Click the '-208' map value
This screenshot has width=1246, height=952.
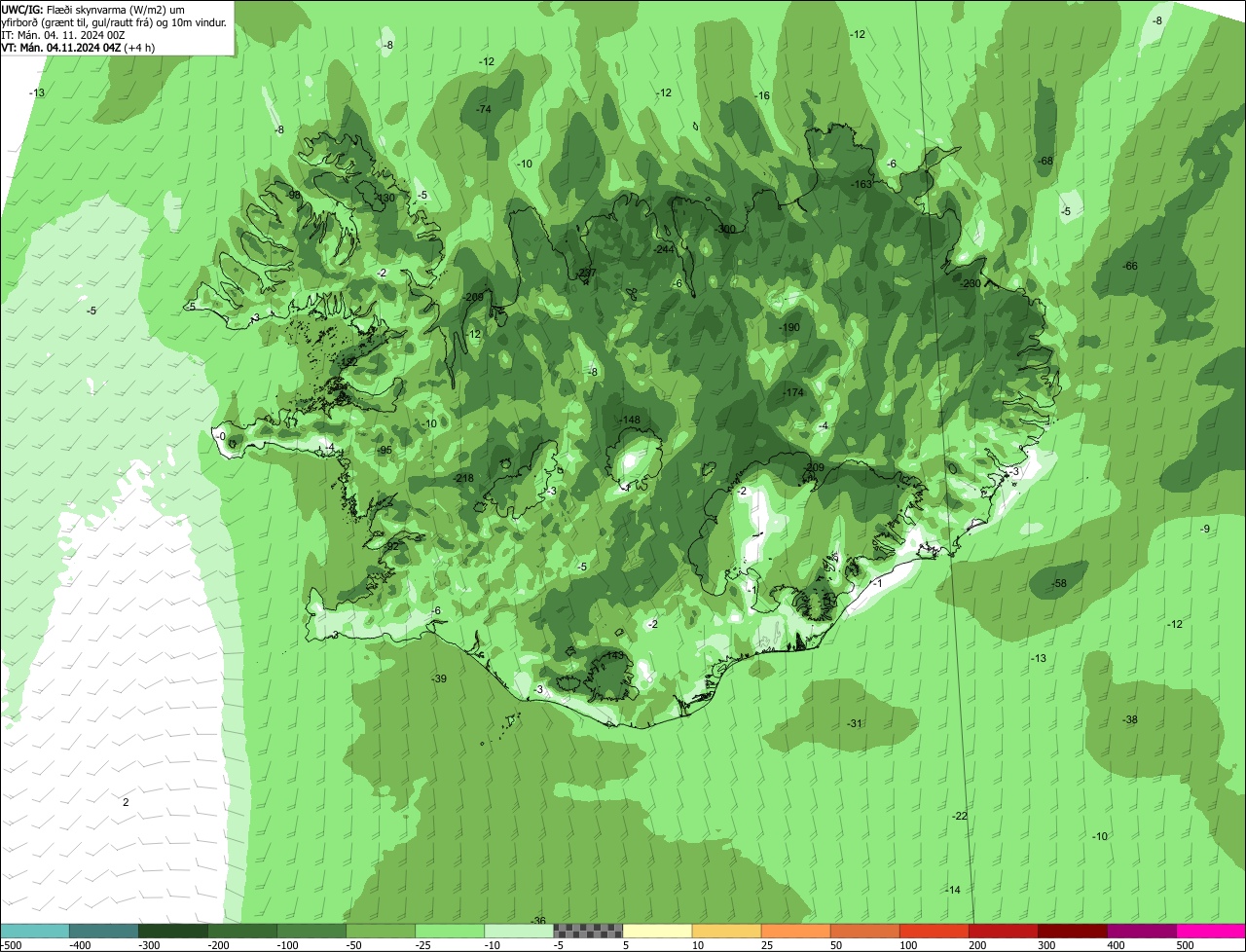pos(474,298)
